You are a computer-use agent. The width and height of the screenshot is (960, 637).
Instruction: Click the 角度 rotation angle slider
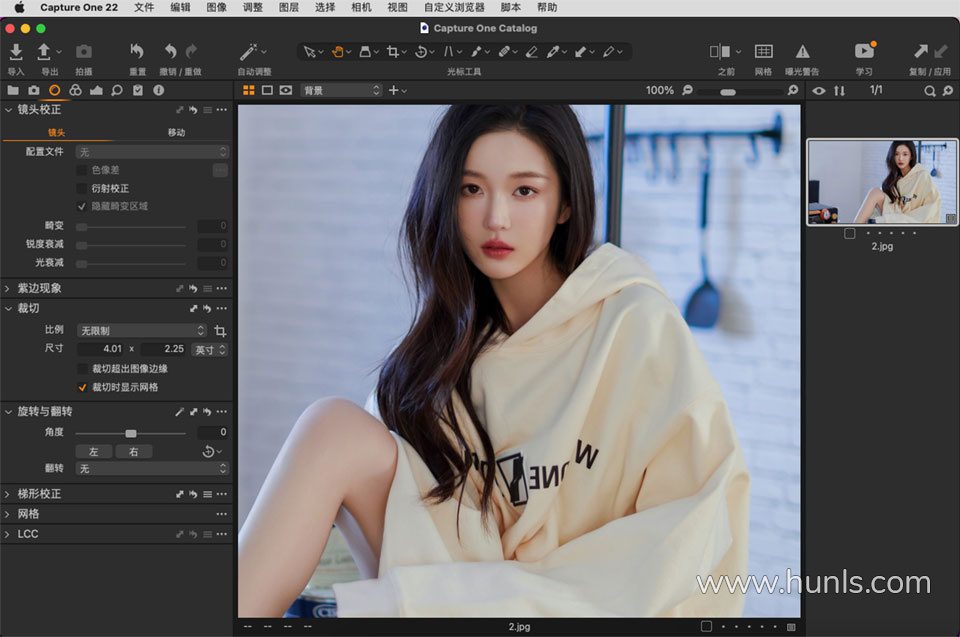(131, 433)
